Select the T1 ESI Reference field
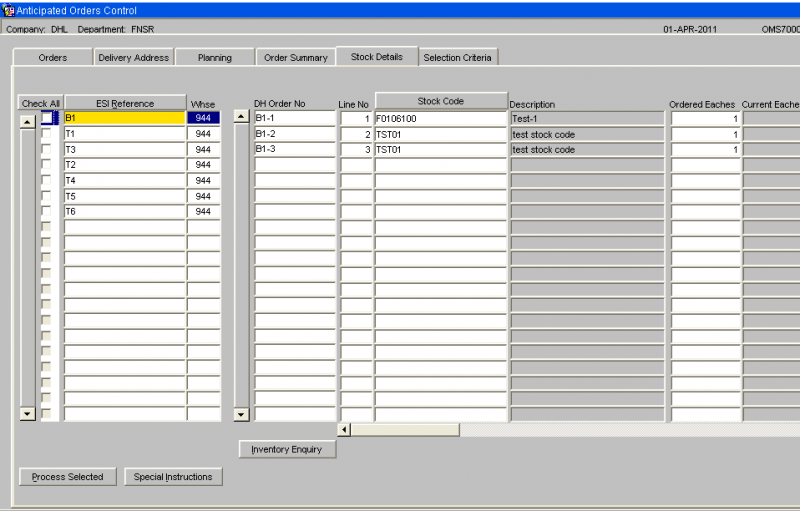Viewport: 800px width, 511px height. pyautogui.click(x=124, y=134)
